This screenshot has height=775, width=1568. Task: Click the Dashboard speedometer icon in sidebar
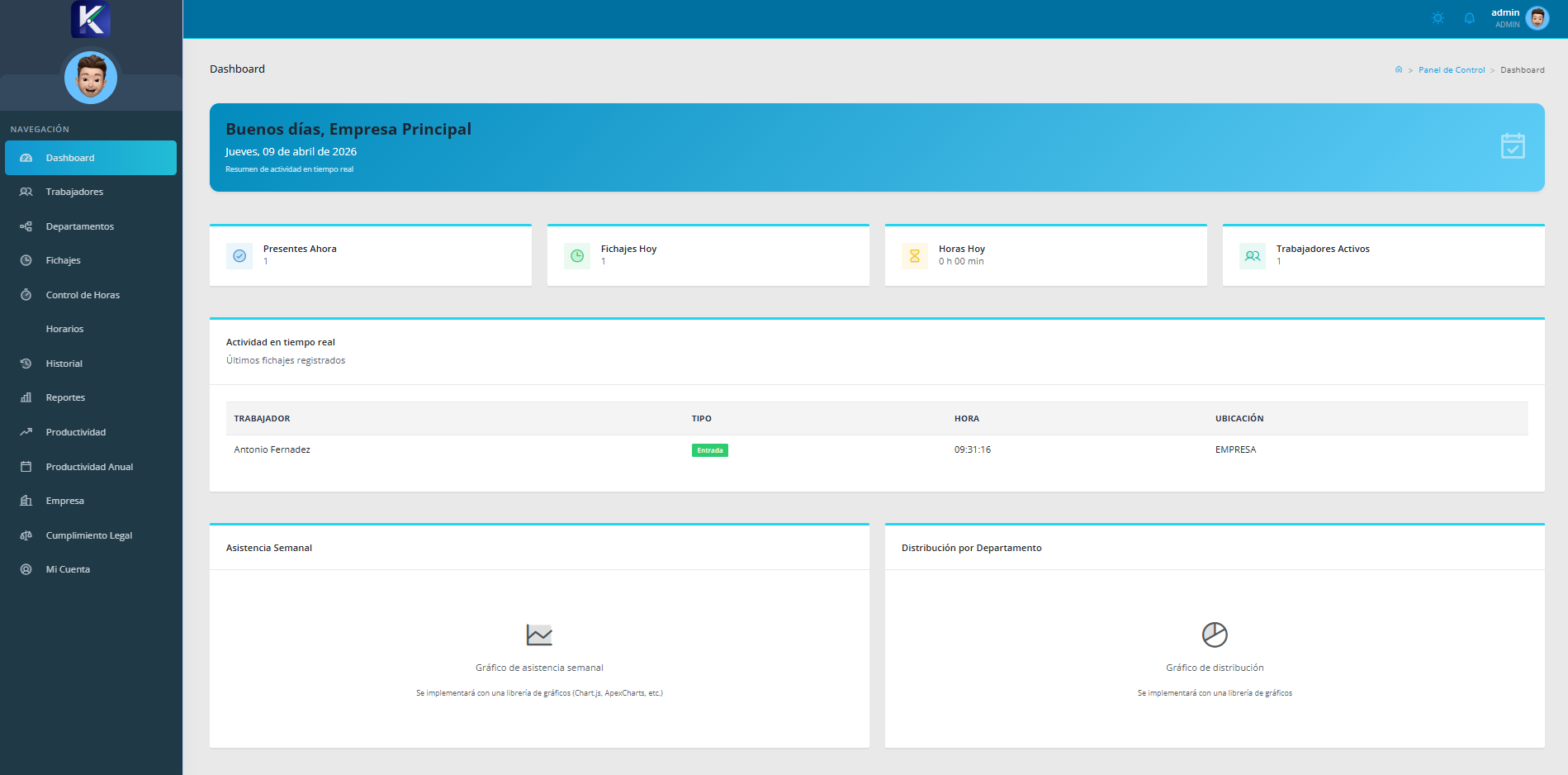pyautogui.click(x=26, y=158)
